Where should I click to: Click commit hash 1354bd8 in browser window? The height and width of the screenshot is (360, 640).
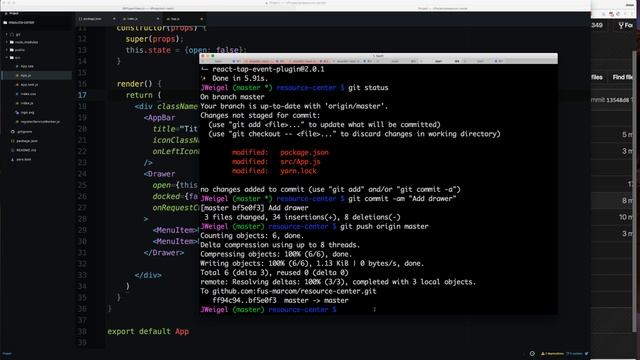coord(618,100)
